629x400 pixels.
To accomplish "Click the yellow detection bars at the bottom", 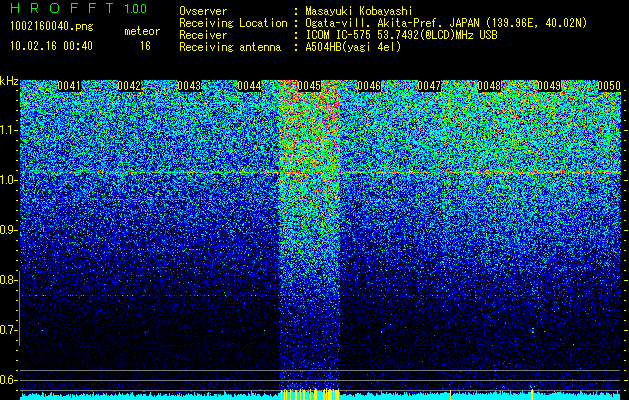I will click(309, 394).
